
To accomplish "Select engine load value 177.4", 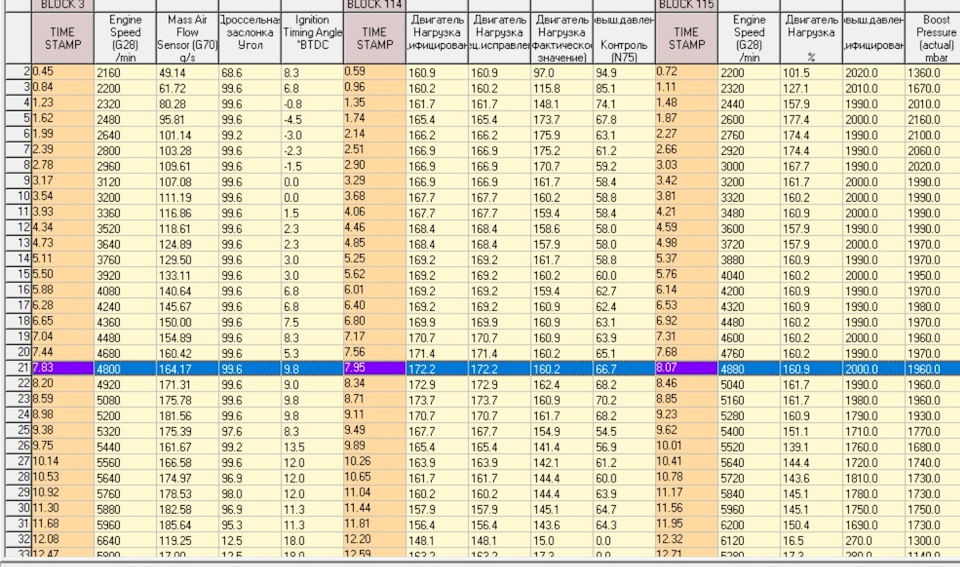I will 811,119.
